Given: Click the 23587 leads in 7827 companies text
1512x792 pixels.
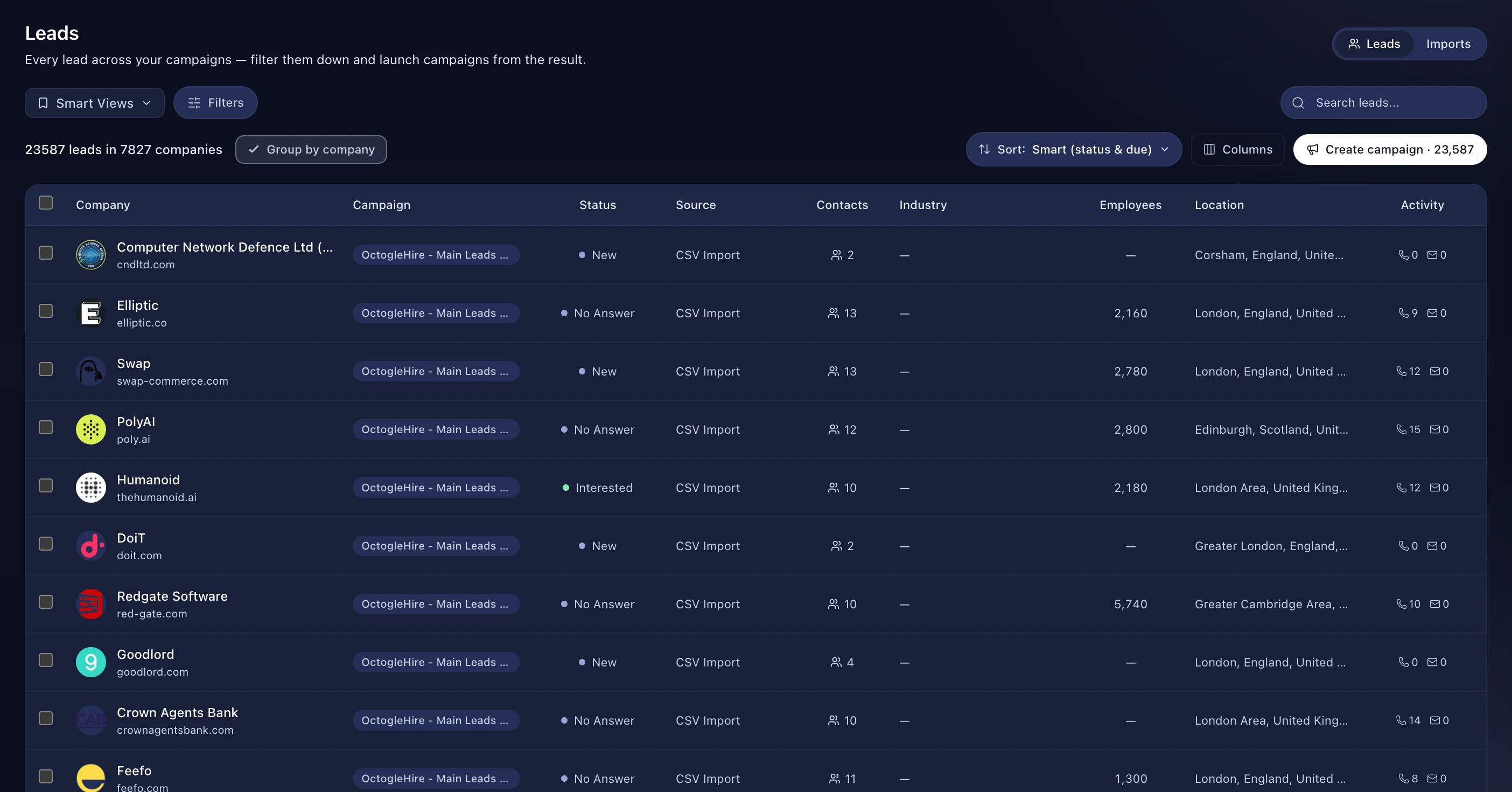Looking at the screenshot, I should click(123, 150).
